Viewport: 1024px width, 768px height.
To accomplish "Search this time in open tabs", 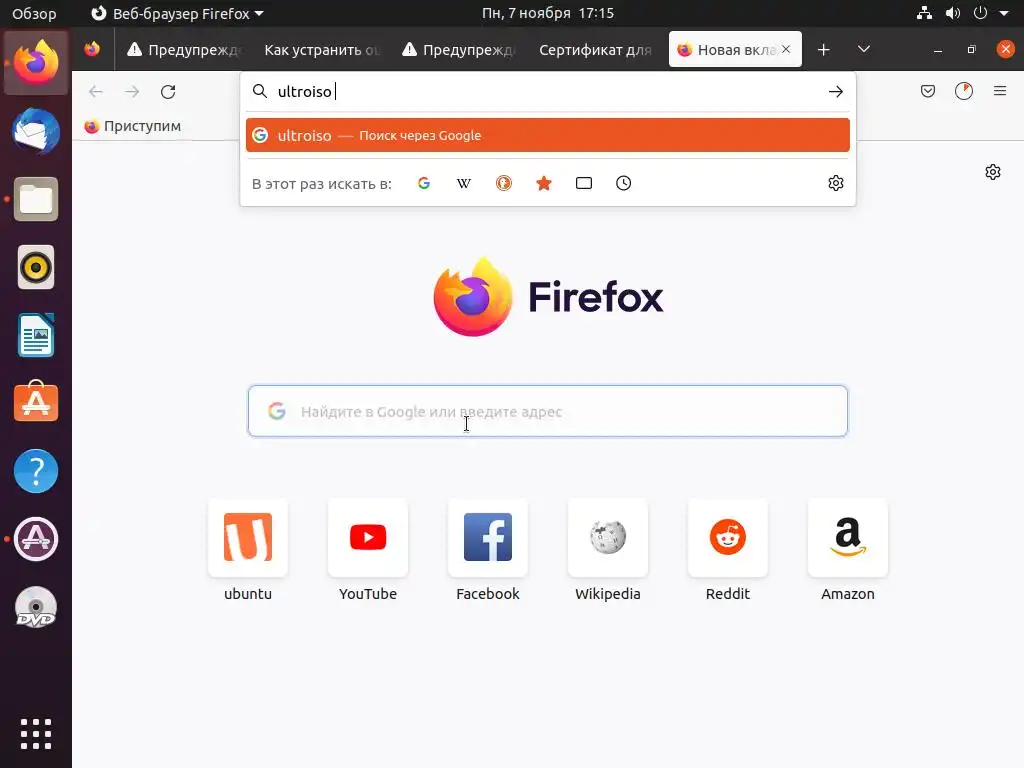I will [584, 184].
